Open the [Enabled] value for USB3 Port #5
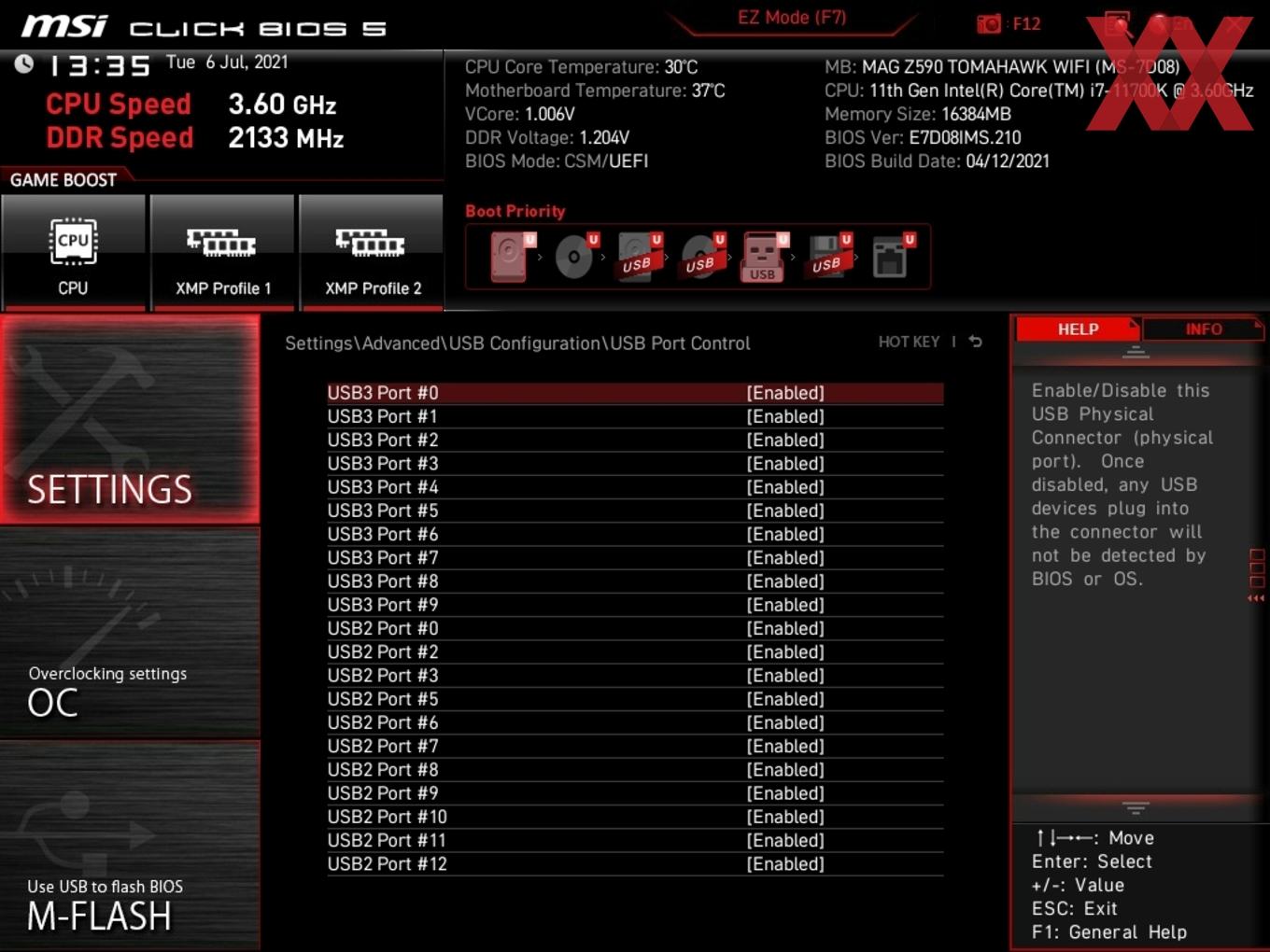1270x952 pixels. pos(785,511)
